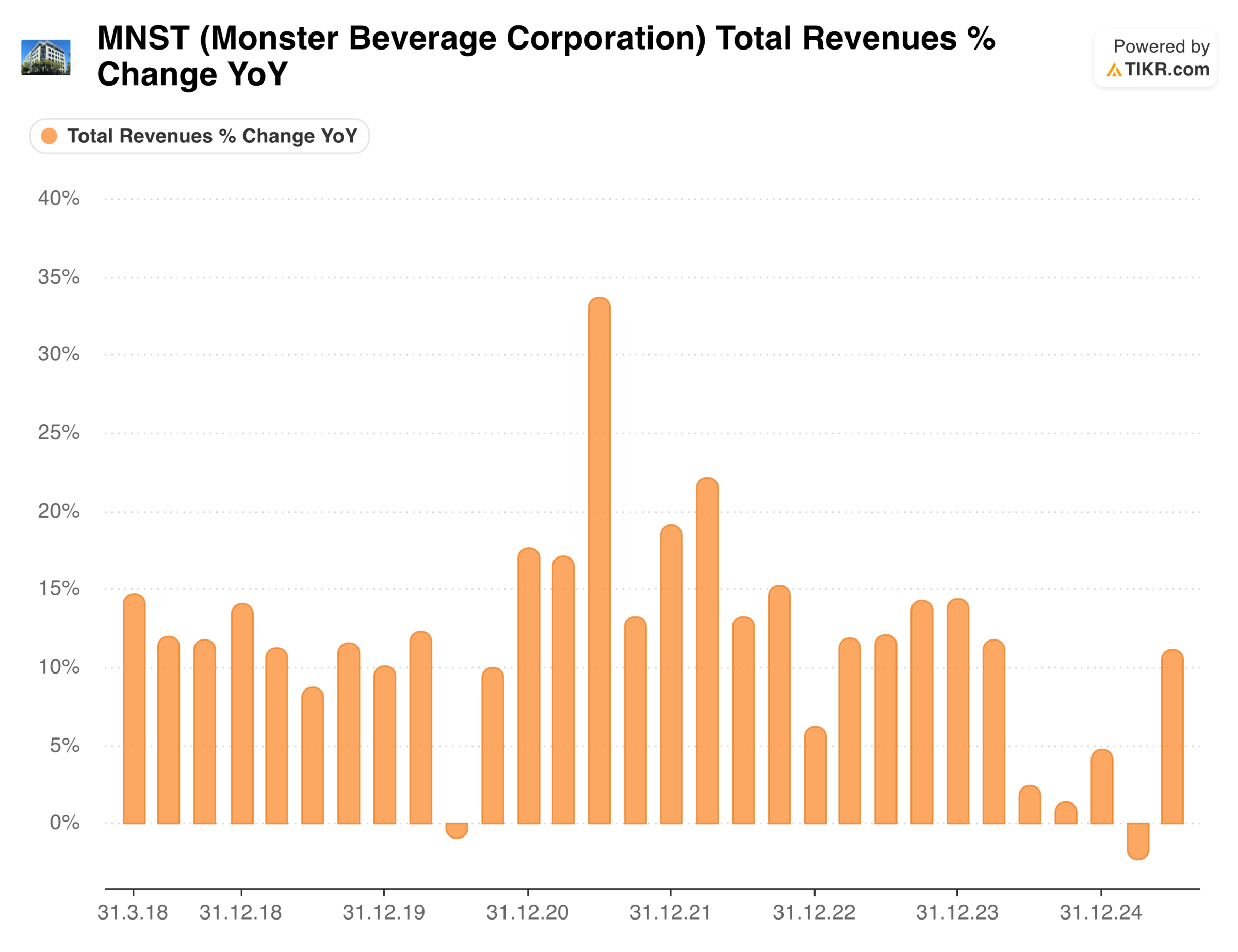
Task: Click the 31.12.24 axis date label
Action: (1100, 913)
